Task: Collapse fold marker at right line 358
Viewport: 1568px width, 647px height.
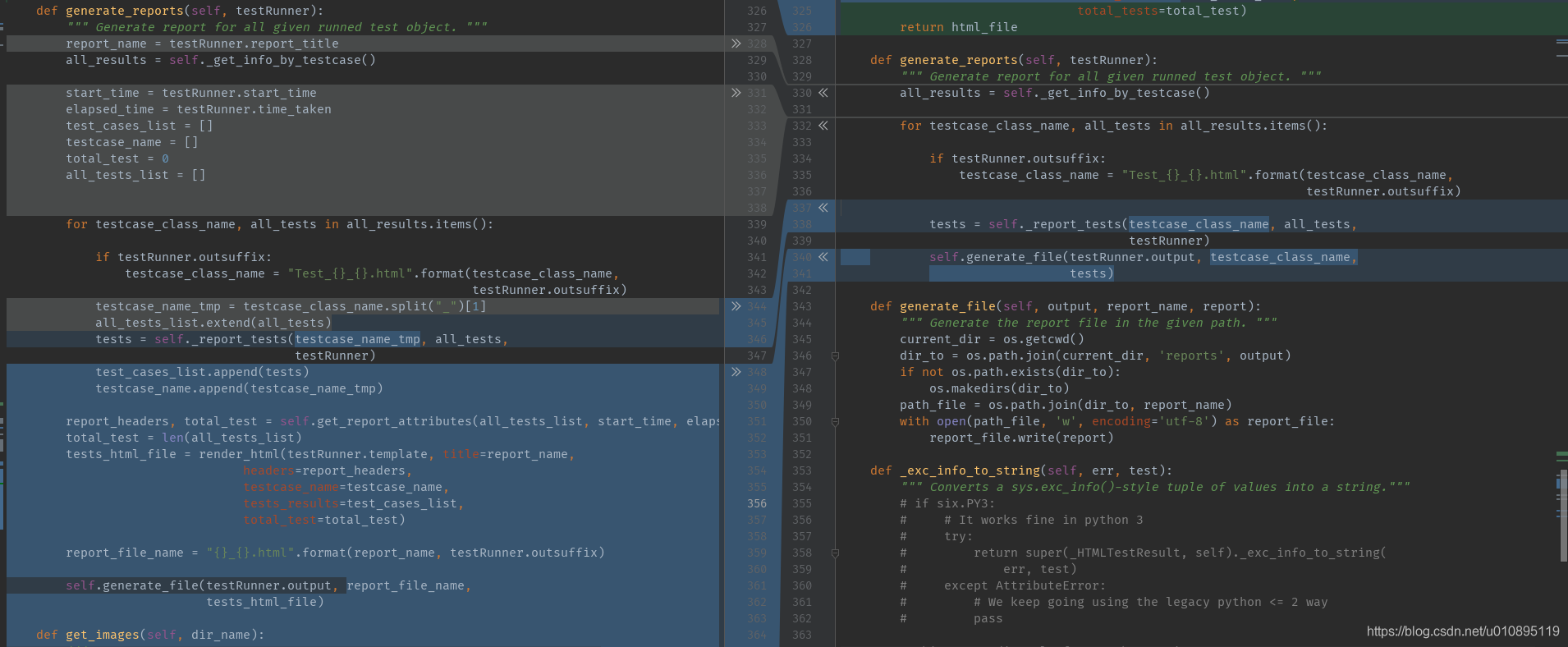Action: click(835, 553)
